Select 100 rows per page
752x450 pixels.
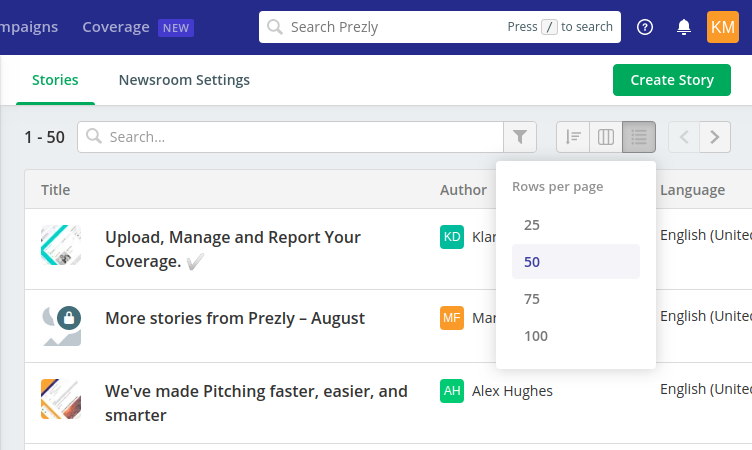tap(576, 336)
